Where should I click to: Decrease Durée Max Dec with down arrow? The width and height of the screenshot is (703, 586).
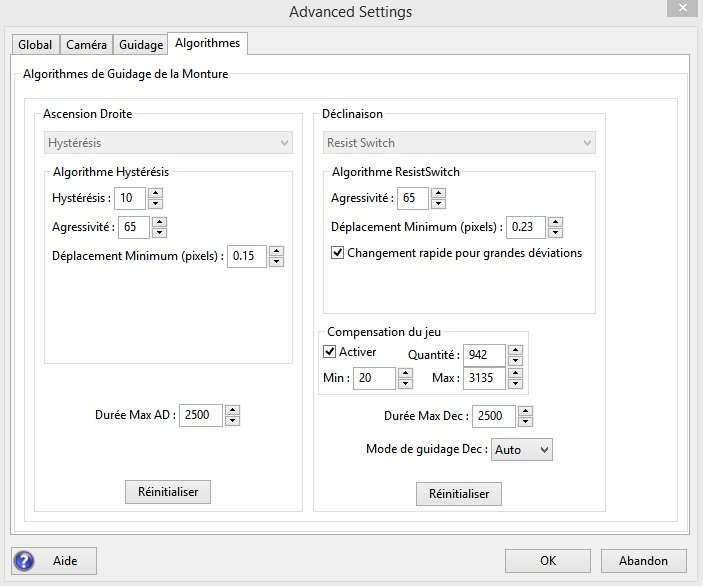tap(525, 421)
